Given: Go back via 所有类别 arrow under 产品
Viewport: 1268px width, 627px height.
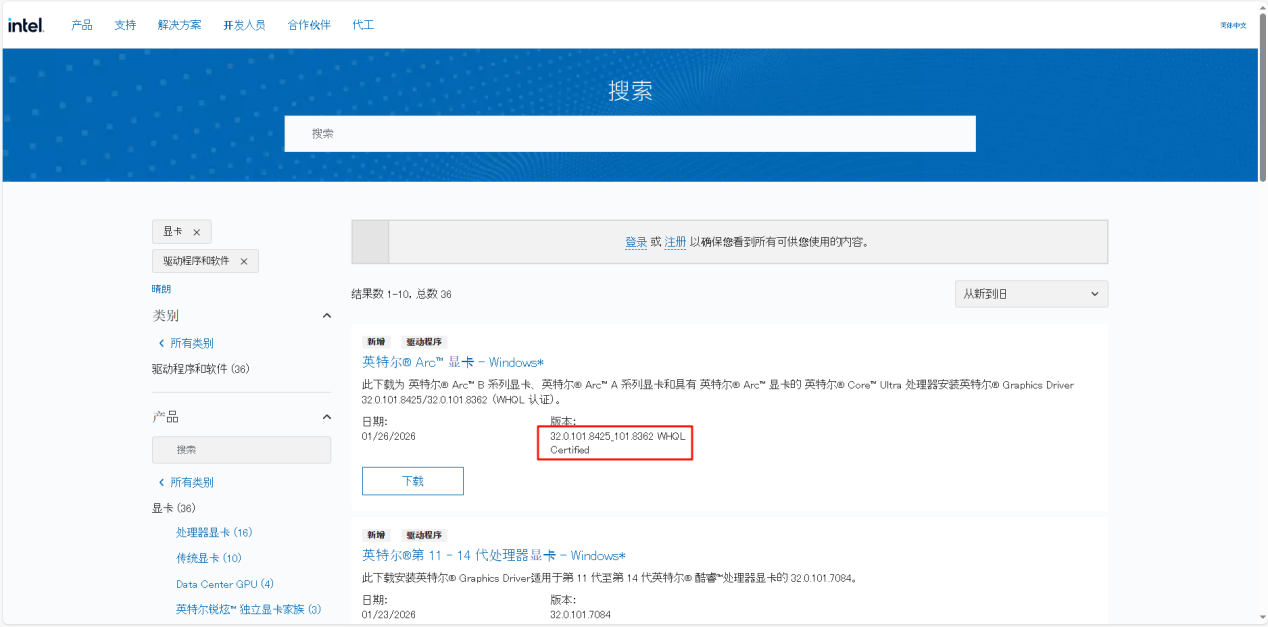Looking at the screenshot, I should (x=162, y=482).
